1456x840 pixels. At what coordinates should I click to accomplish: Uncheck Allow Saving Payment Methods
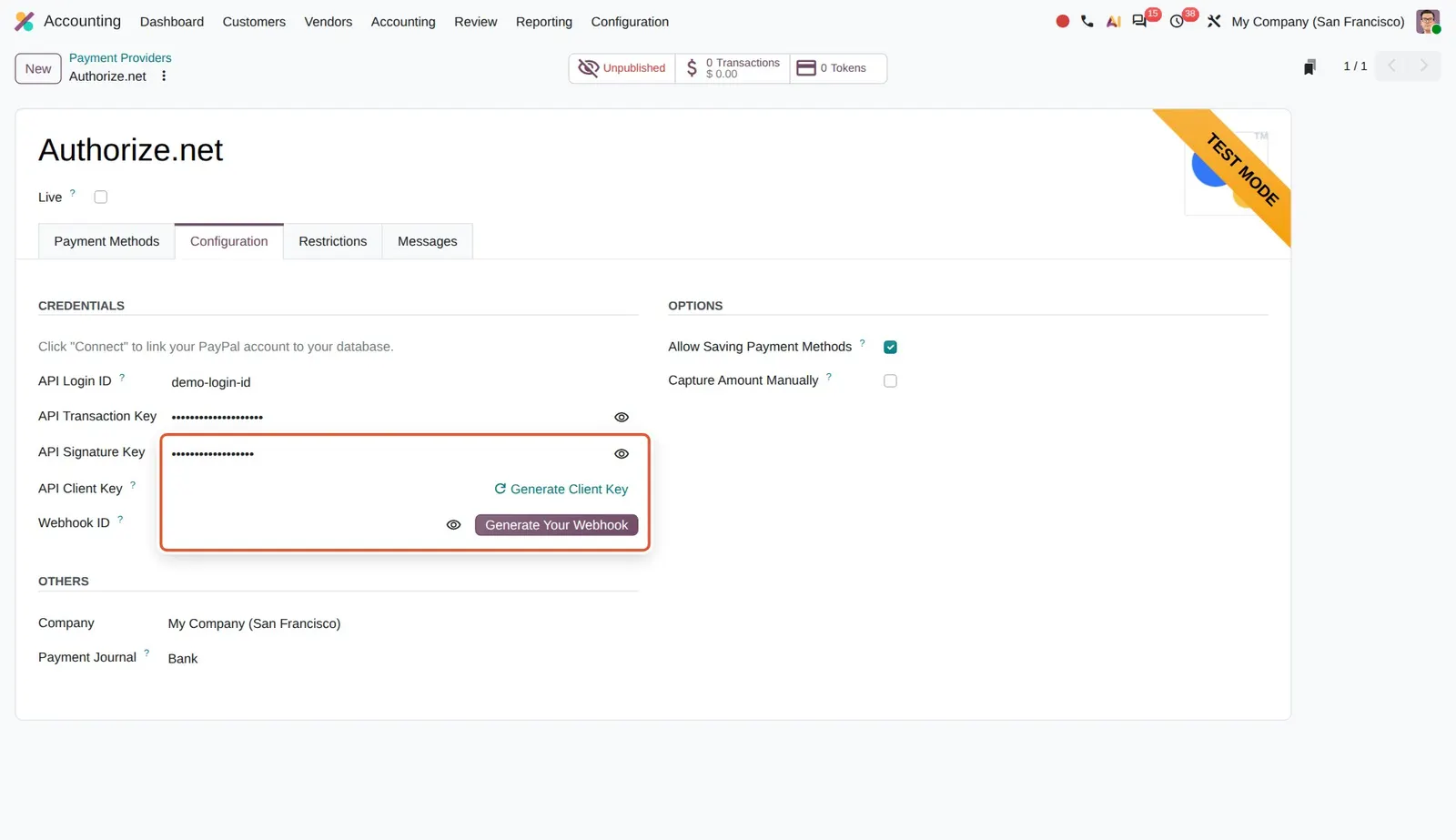tap(890, 347)
